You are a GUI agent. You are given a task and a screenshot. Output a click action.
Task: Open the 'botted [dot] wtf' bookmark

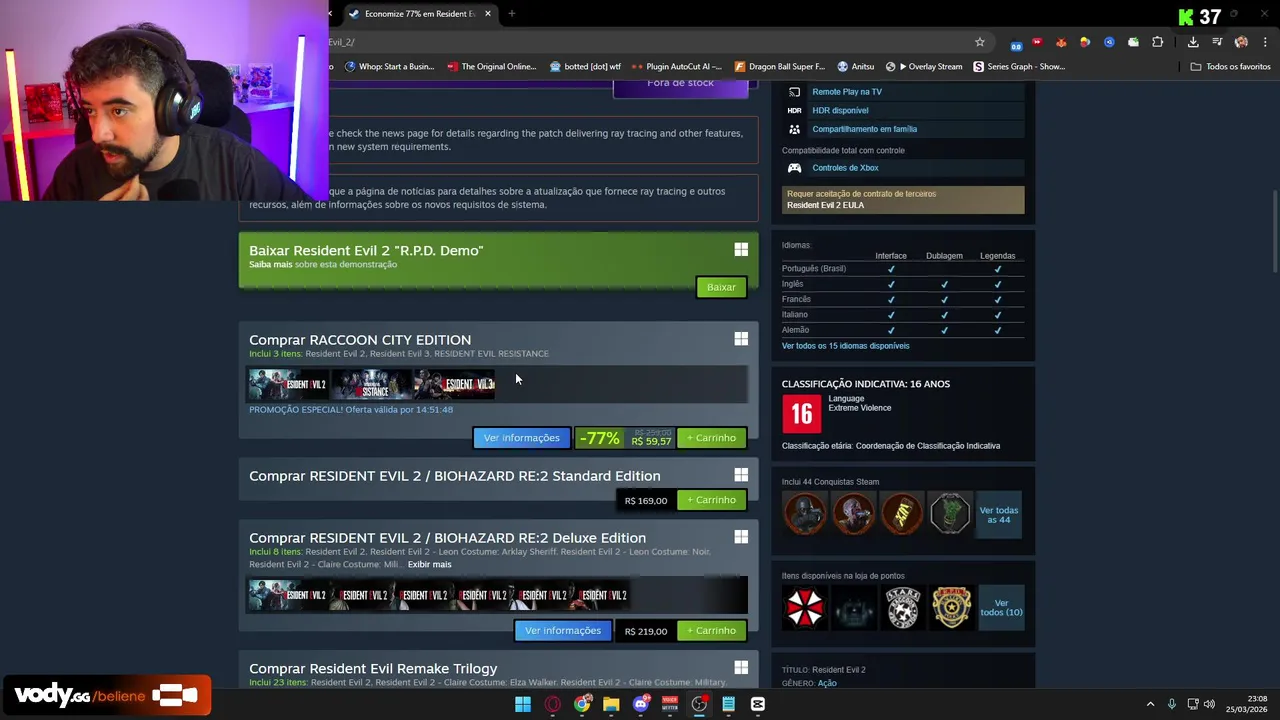coord(586,67)
